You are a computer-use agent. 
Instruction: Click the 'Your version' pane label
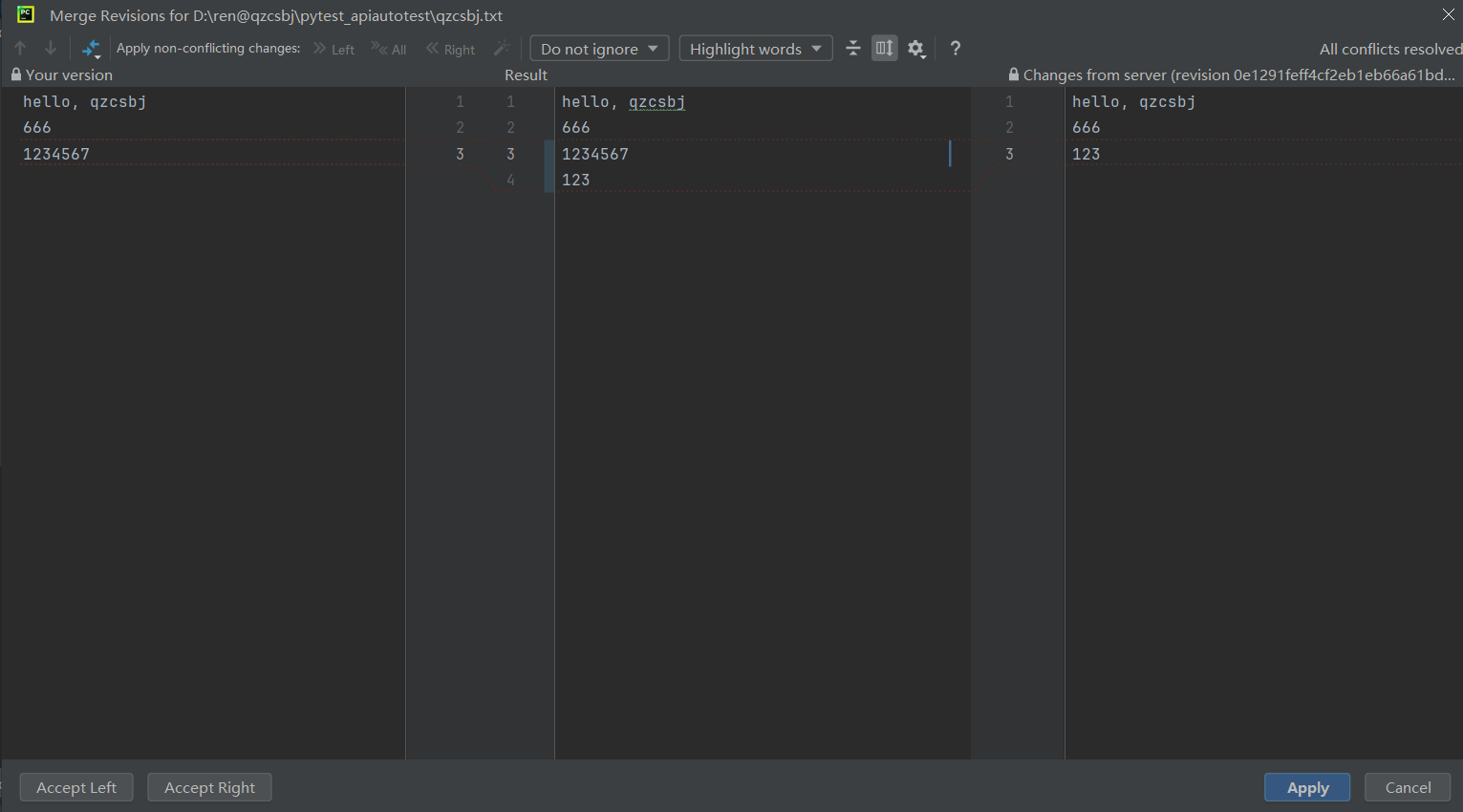point(69,75)
